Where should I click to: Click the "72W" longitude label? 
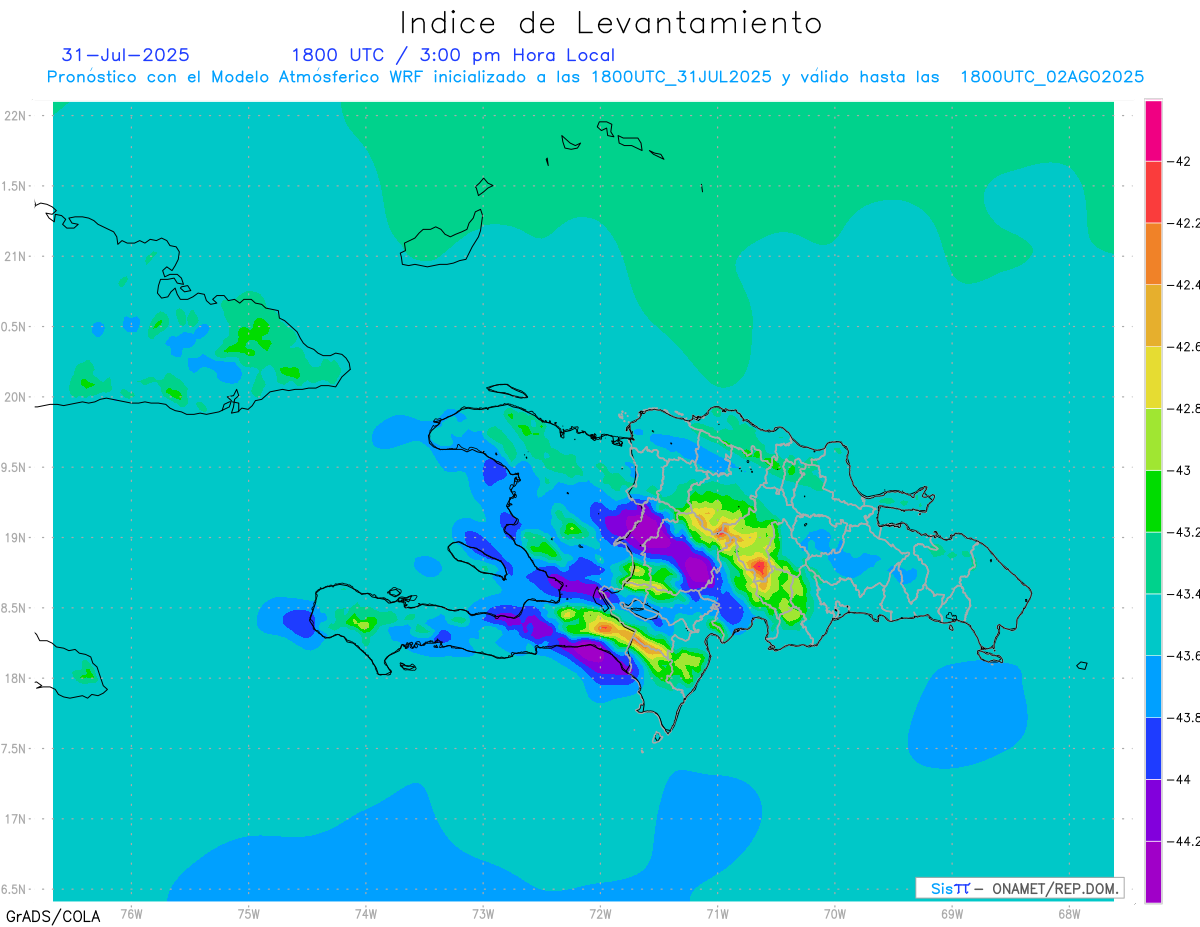(600, 913)
